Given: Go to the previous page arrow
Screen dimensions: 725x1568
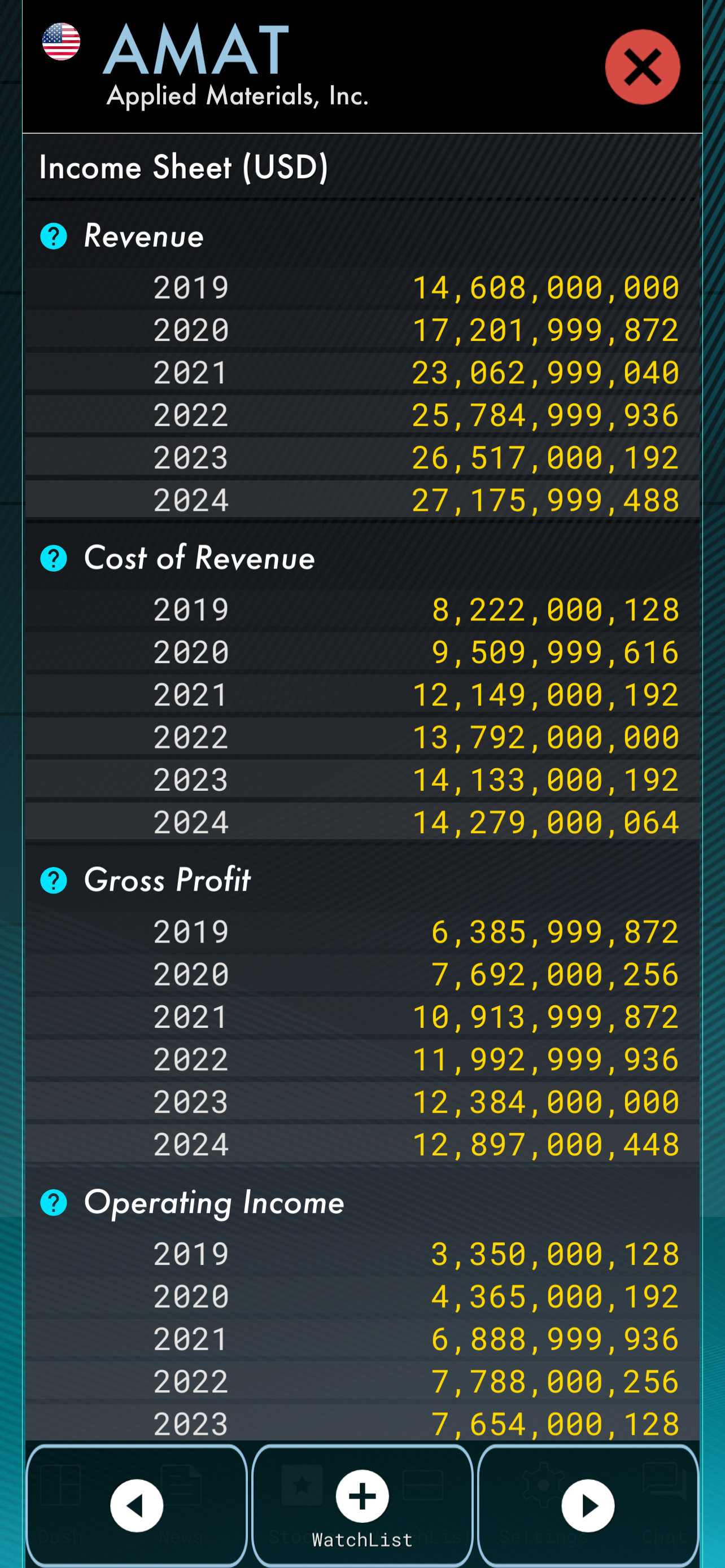Looking at the screenshot, I should [x=136, y=1505].
